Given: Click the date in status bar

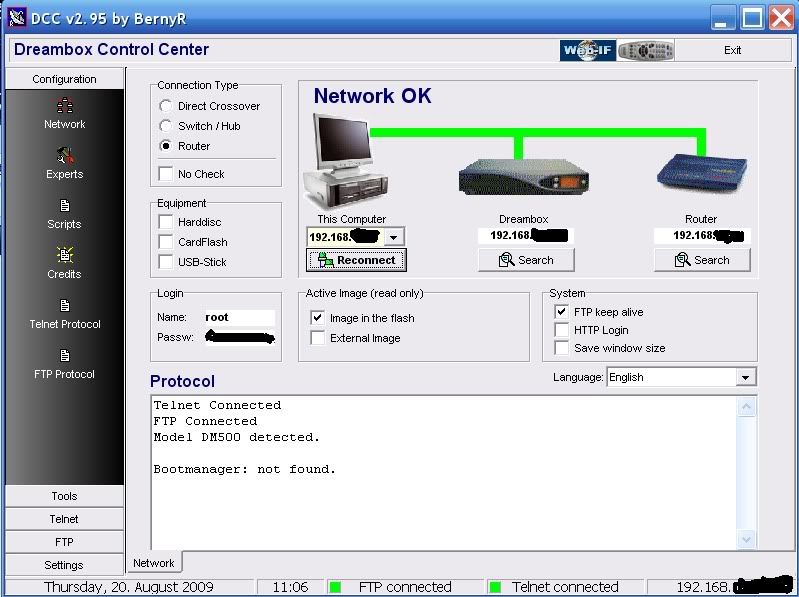Looking at the screenshot, I should (x=128, y=587).
